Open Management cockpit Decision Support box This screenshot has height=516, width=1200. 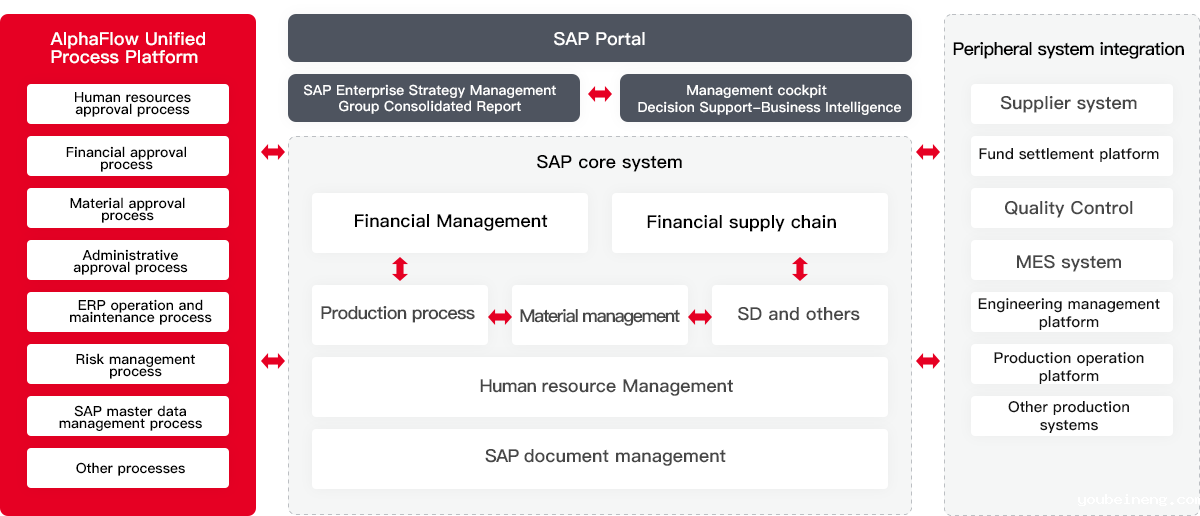pos(766,98)
